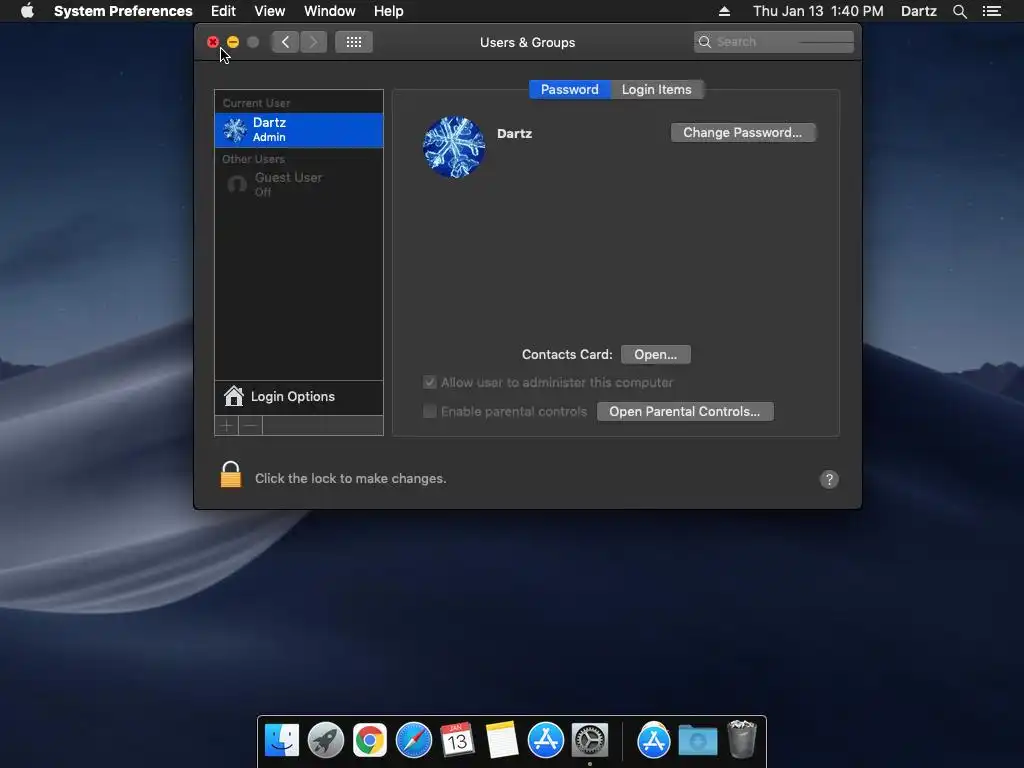The width and height of the screenshot is (1024, 768).
Task: Click the date and time in menu bar
Action: pyautogui.click(x=818, y=11)
